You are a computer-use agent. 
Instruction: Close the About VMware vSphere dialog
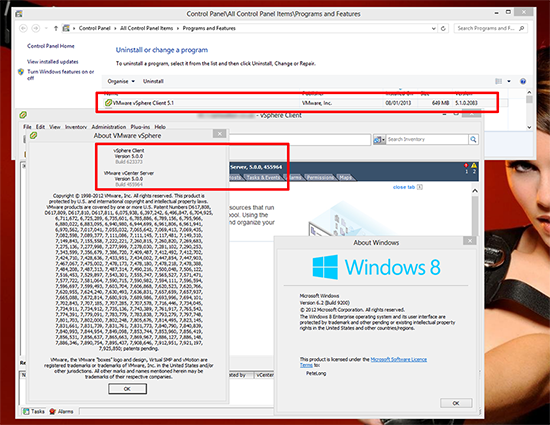220,134
